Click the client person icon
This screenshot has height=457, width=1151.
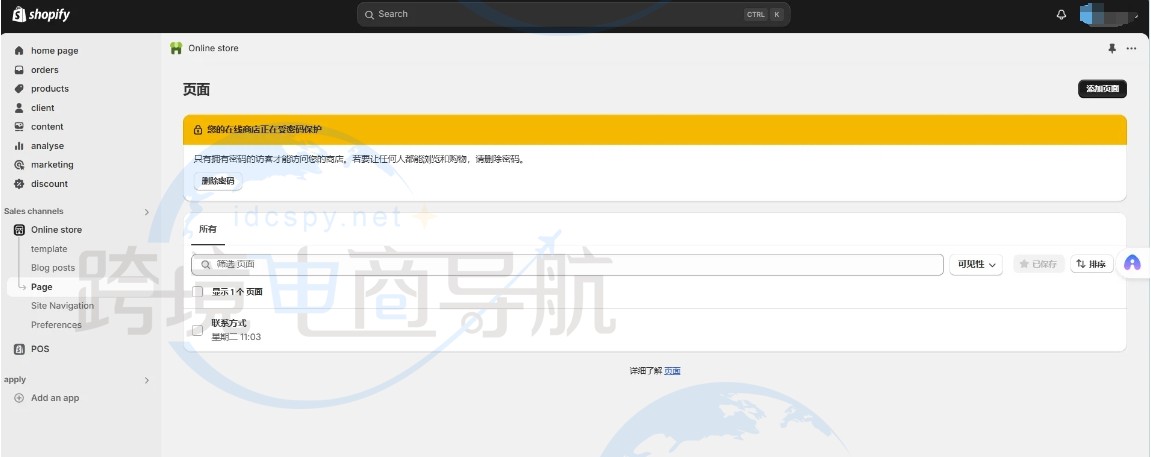tap(19, 108)
